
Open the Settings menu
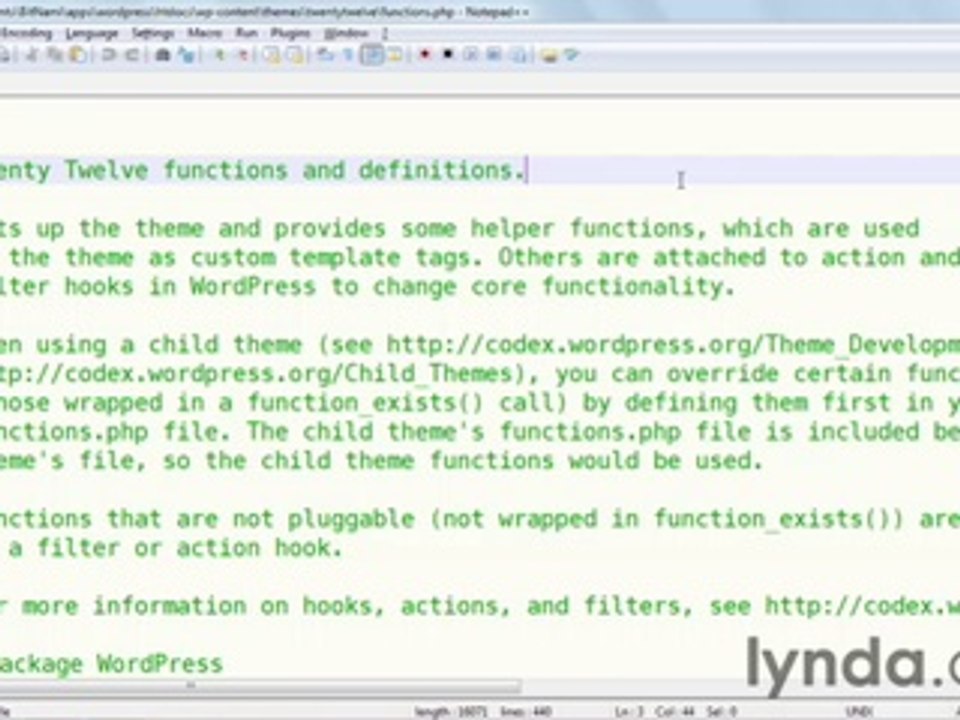153,33
